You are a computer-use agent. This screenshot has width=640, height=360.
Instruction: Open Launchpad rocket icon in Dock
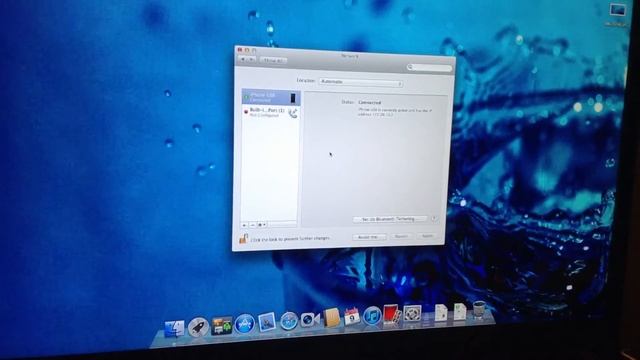[x=198, y=327]
